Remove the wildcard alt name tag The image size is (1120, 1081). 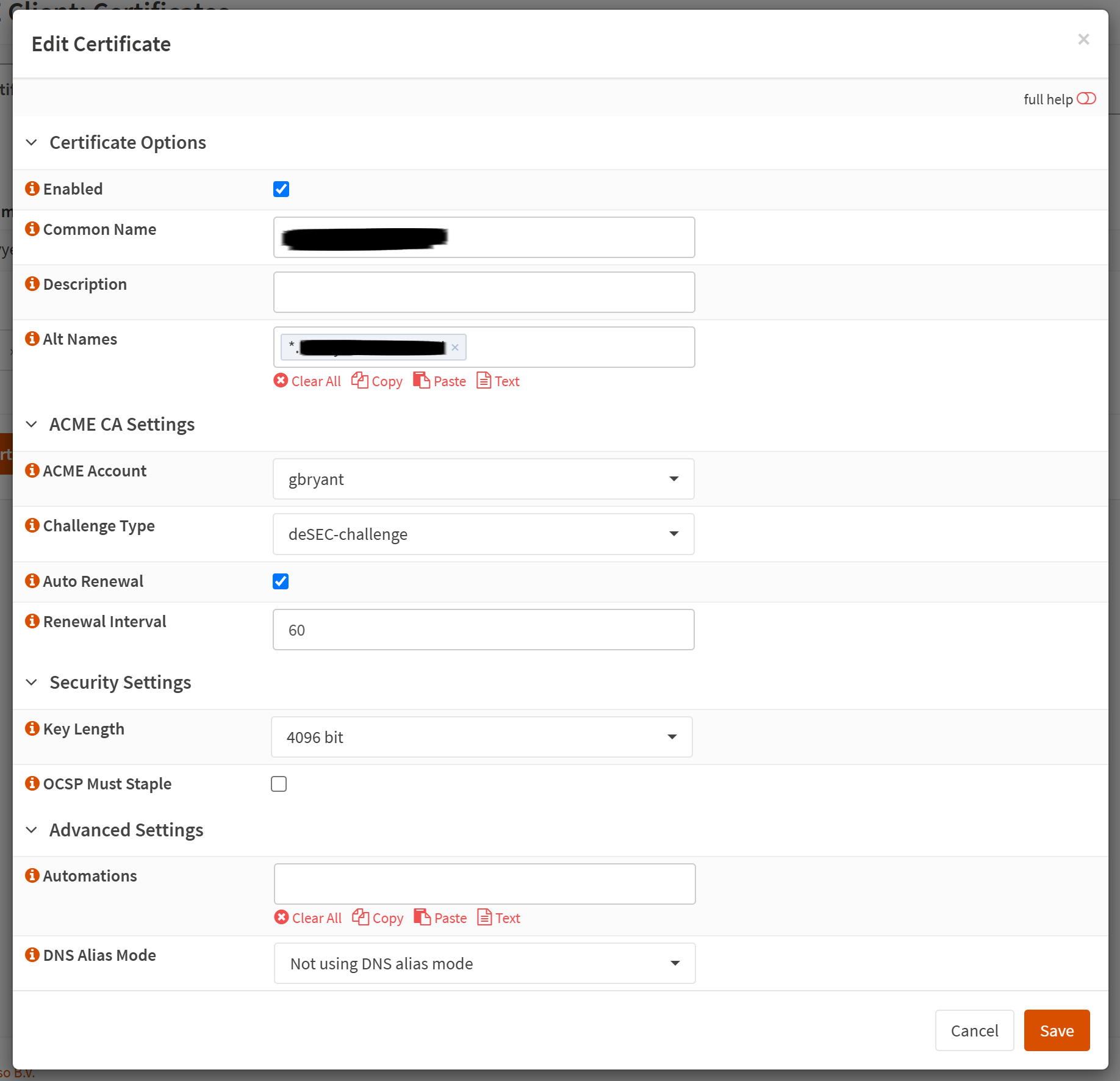[455, 347]
